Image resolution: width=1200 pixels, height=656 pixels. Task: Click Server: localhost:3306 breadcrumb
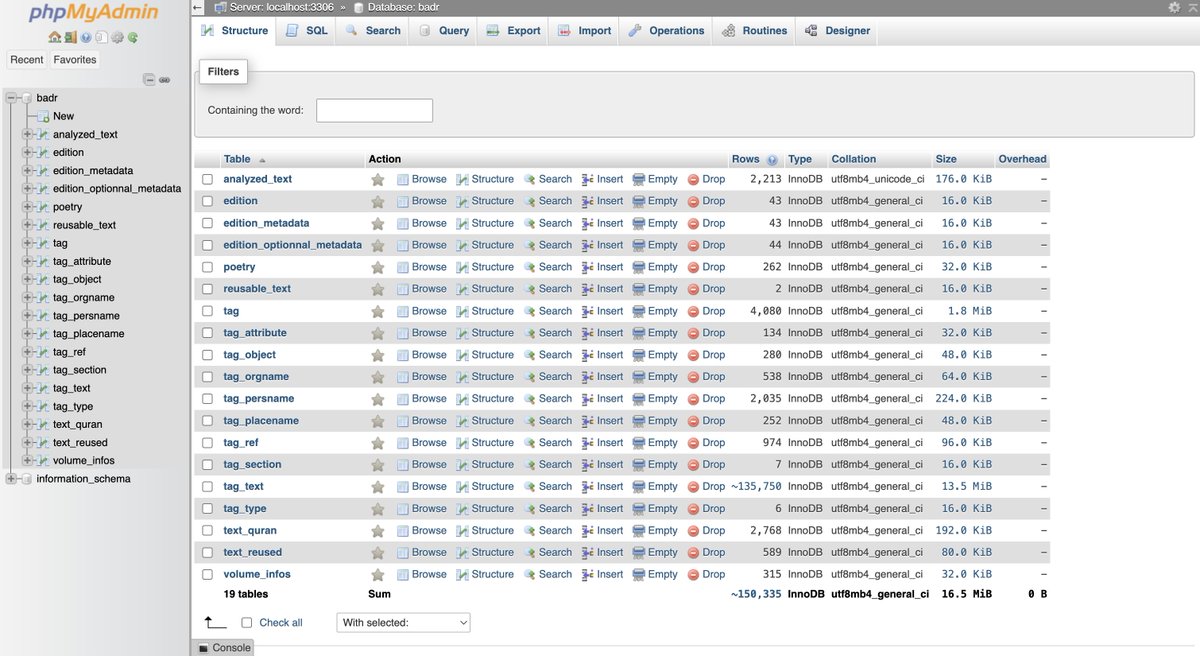point(280,8)
